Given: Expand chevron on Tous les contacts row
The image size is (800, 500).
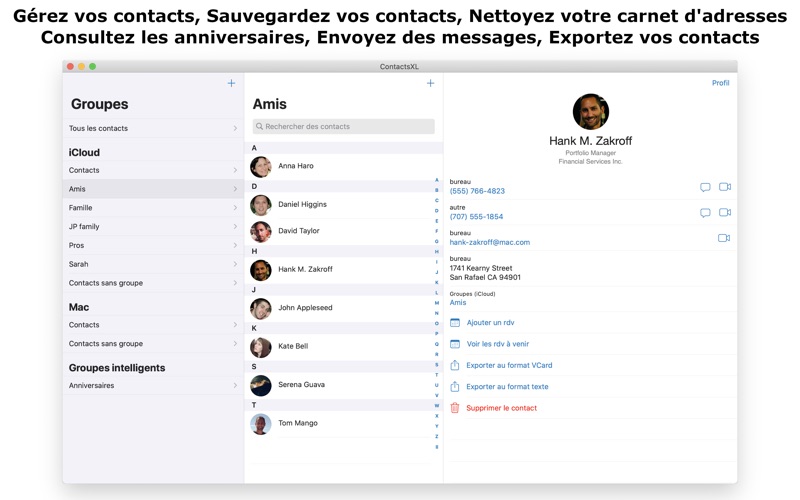Looking at the screenshot, I should pyautogui.click(x=235, y=129).
